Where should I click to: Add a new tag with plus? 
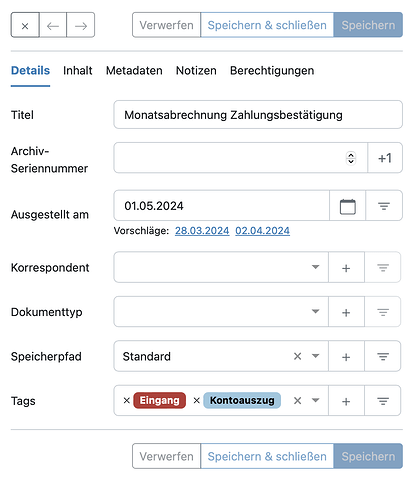pyautogui.click(x=346, y=401)
